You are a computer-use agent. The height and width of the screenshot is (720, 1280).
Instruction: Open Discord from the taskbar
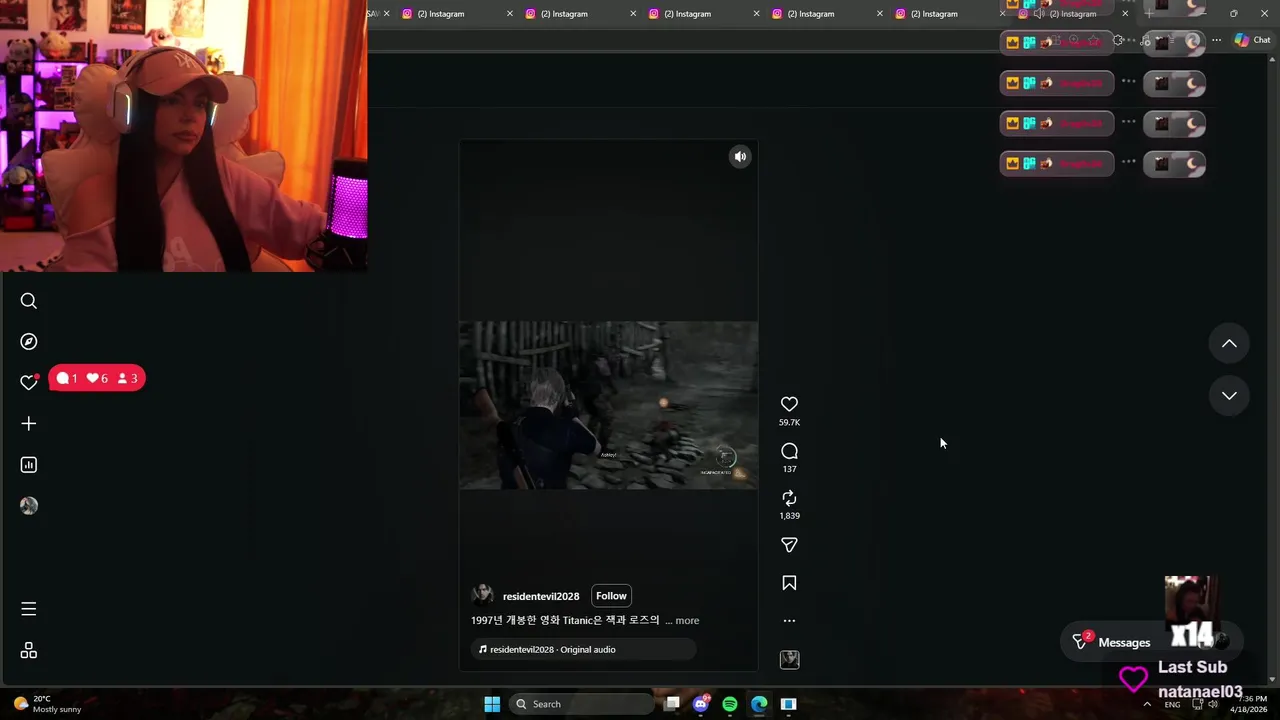click(x=701, y=704)
